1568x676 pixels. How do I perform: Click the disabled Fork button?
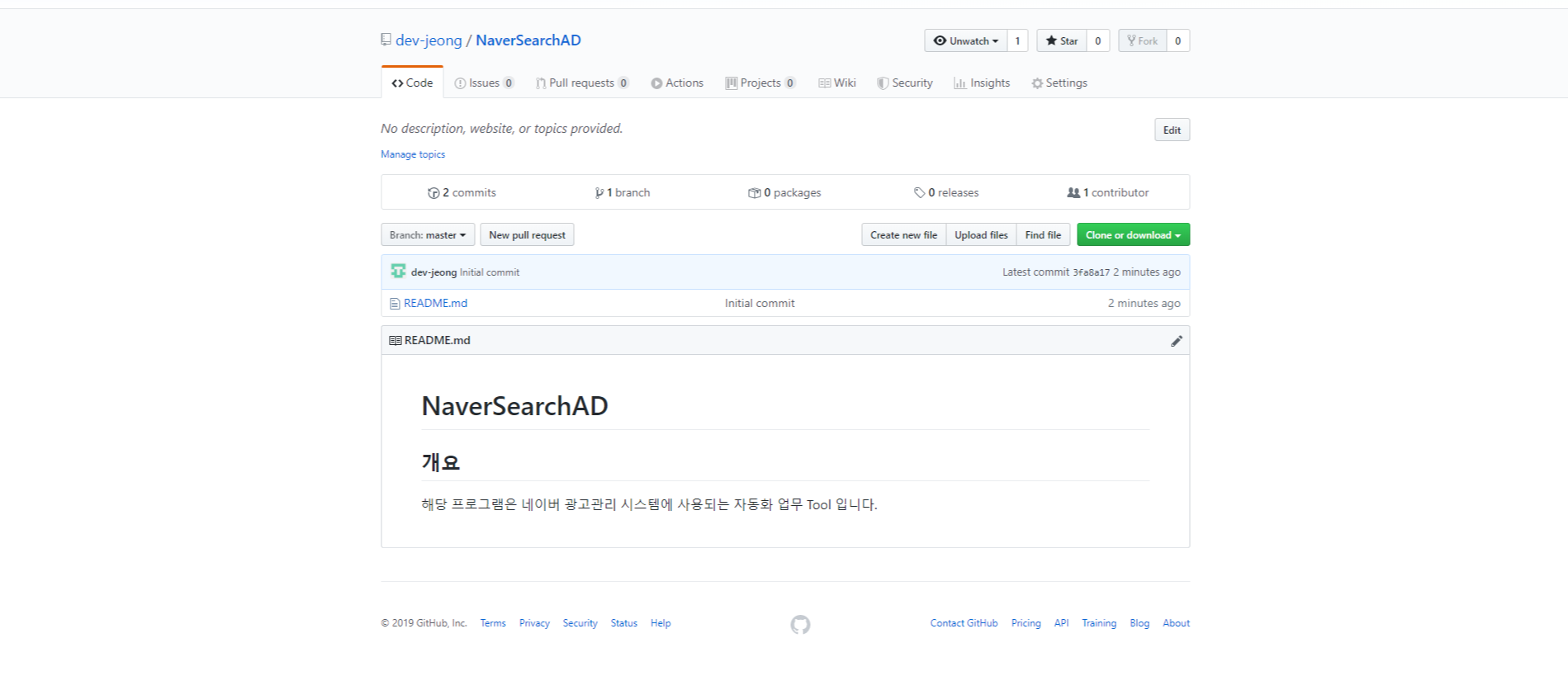click(x=1143, y=40)
